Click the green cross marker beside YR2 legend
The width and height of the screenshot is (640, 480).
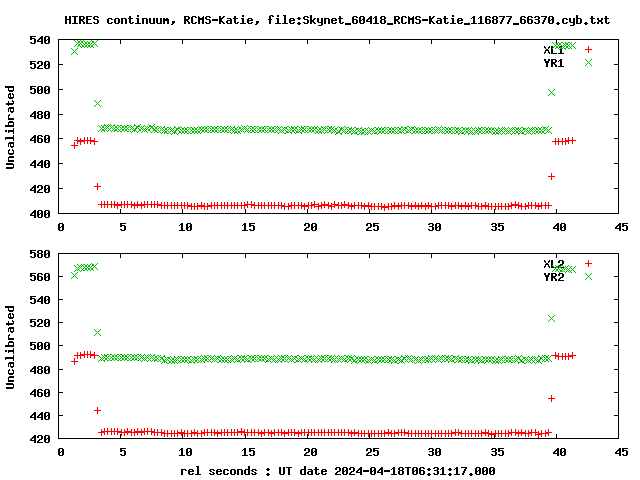pos(588,276)
